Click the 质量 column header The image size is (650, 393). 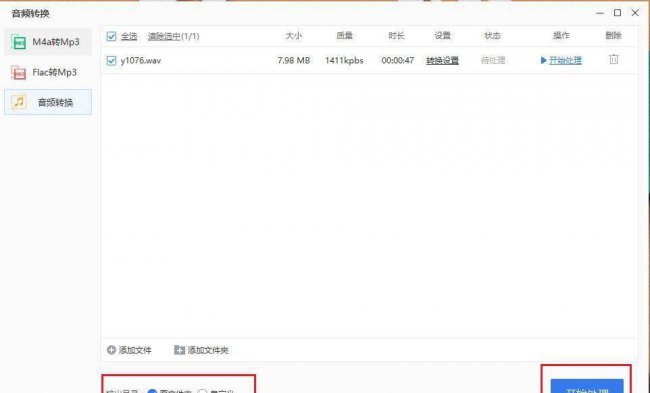[344, 36]
